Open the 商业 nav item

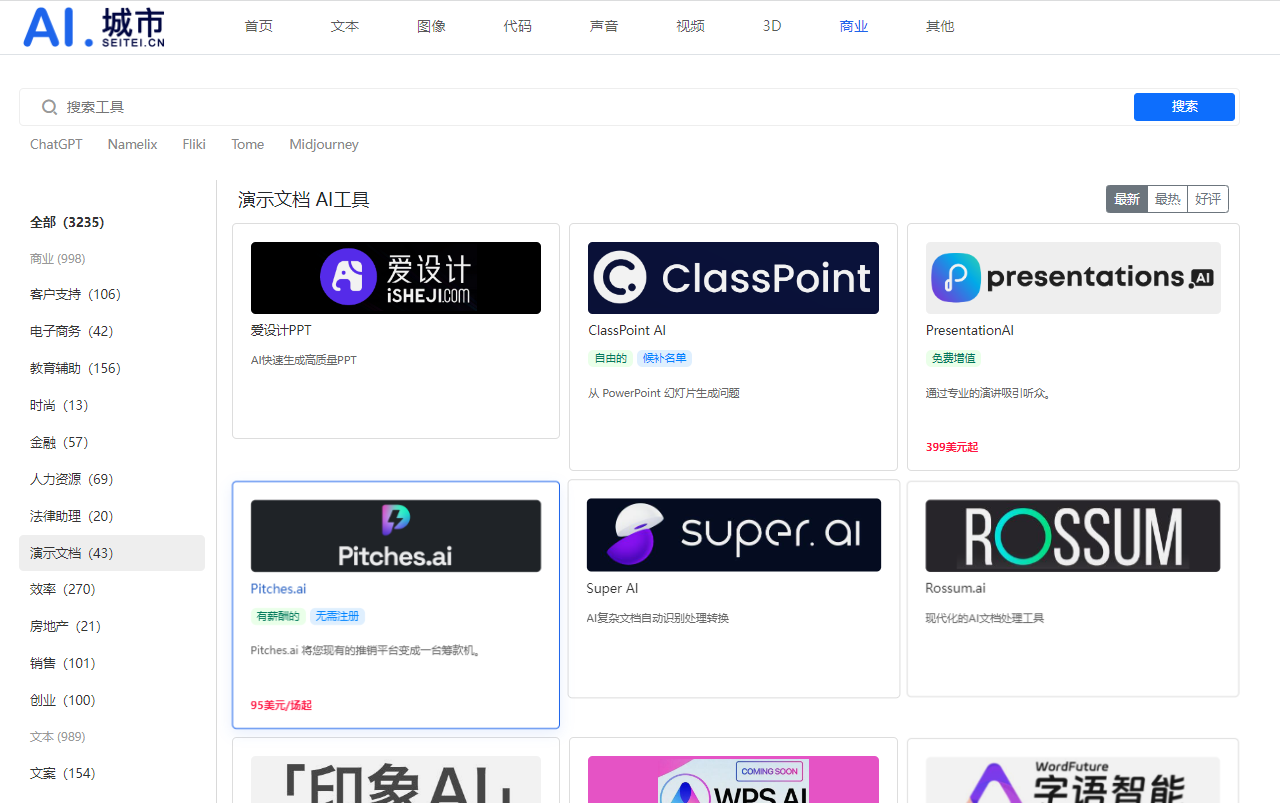(854, 26)
